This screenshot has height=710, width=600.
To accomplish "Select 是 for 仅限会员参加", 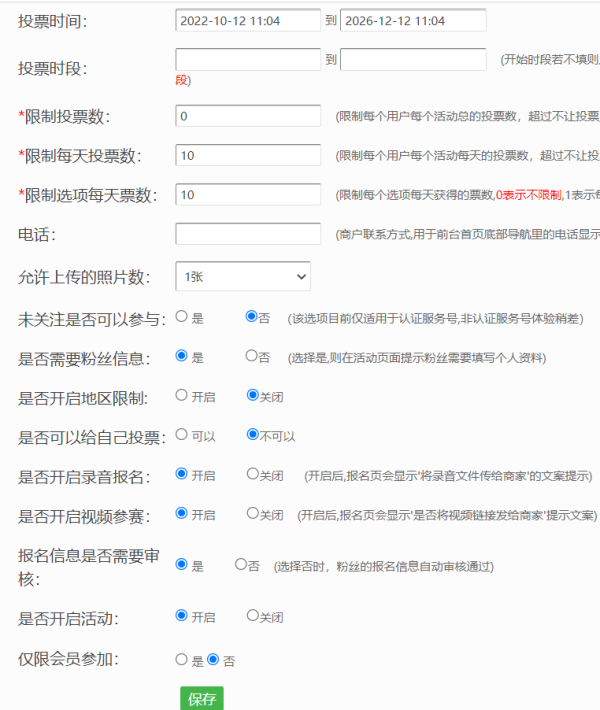I will coord(181,660).
